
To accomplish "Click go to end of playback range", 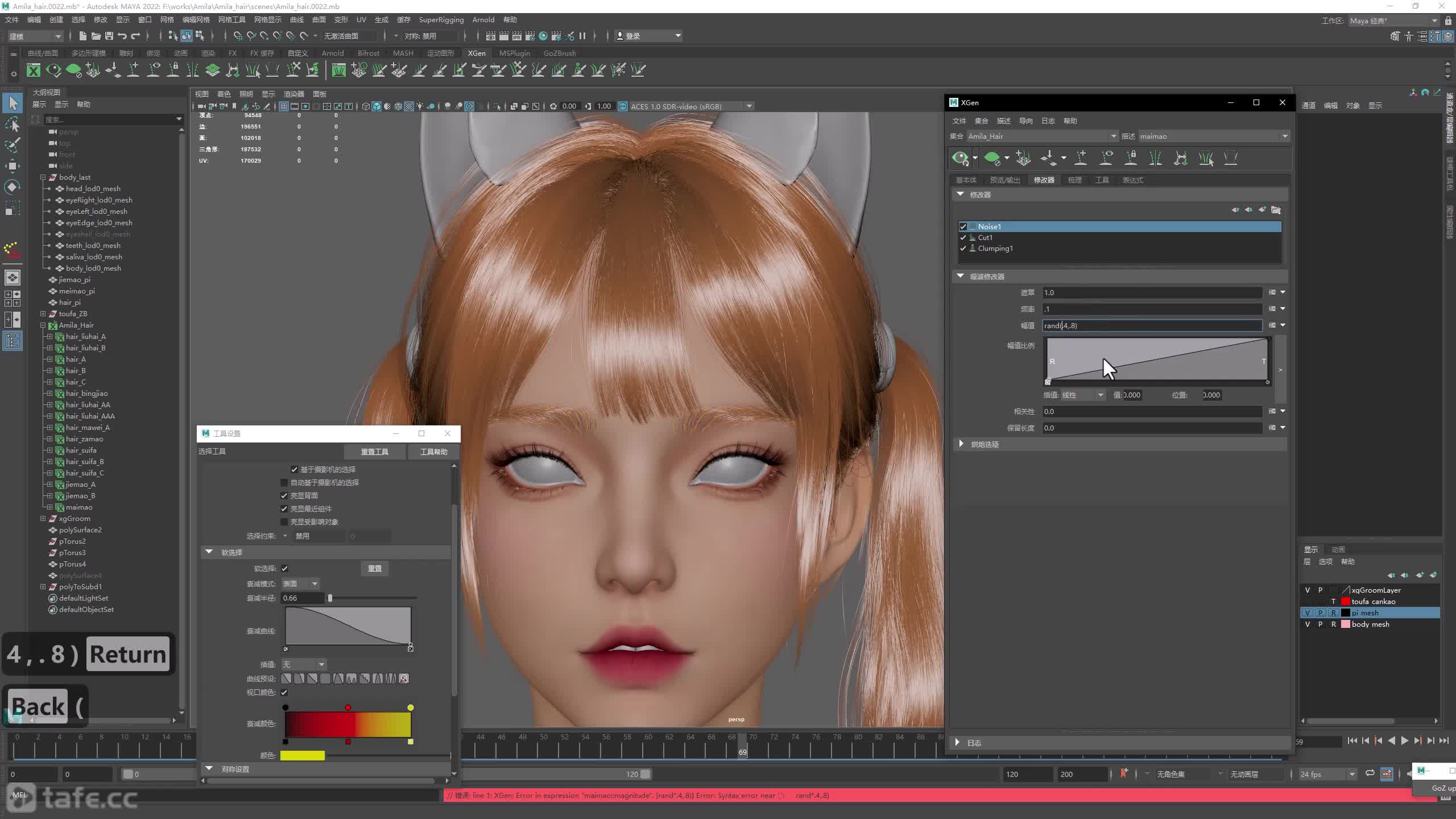I will click(1443, 741).
